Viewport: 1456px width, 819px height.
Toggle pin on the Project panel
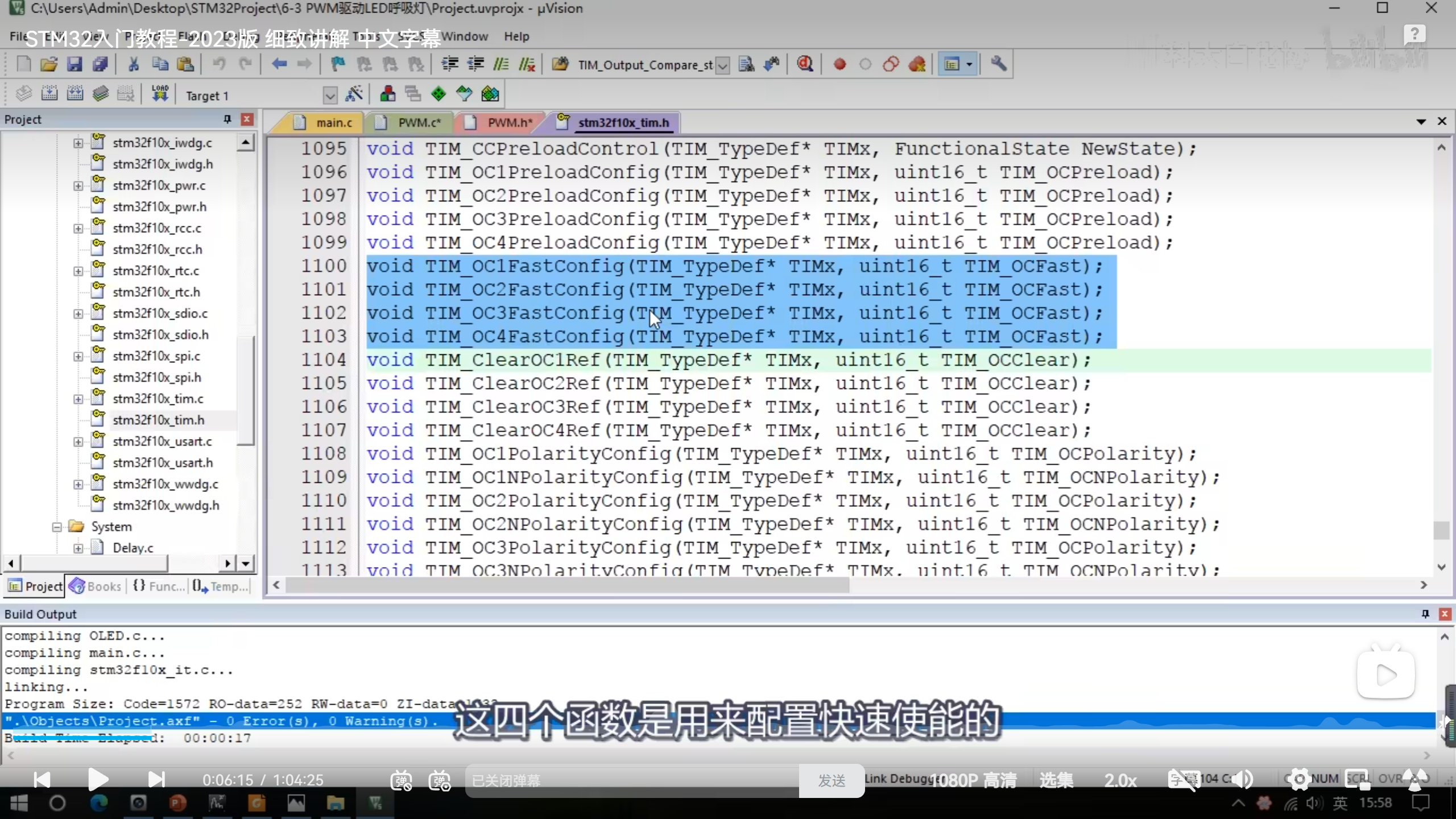227,119
